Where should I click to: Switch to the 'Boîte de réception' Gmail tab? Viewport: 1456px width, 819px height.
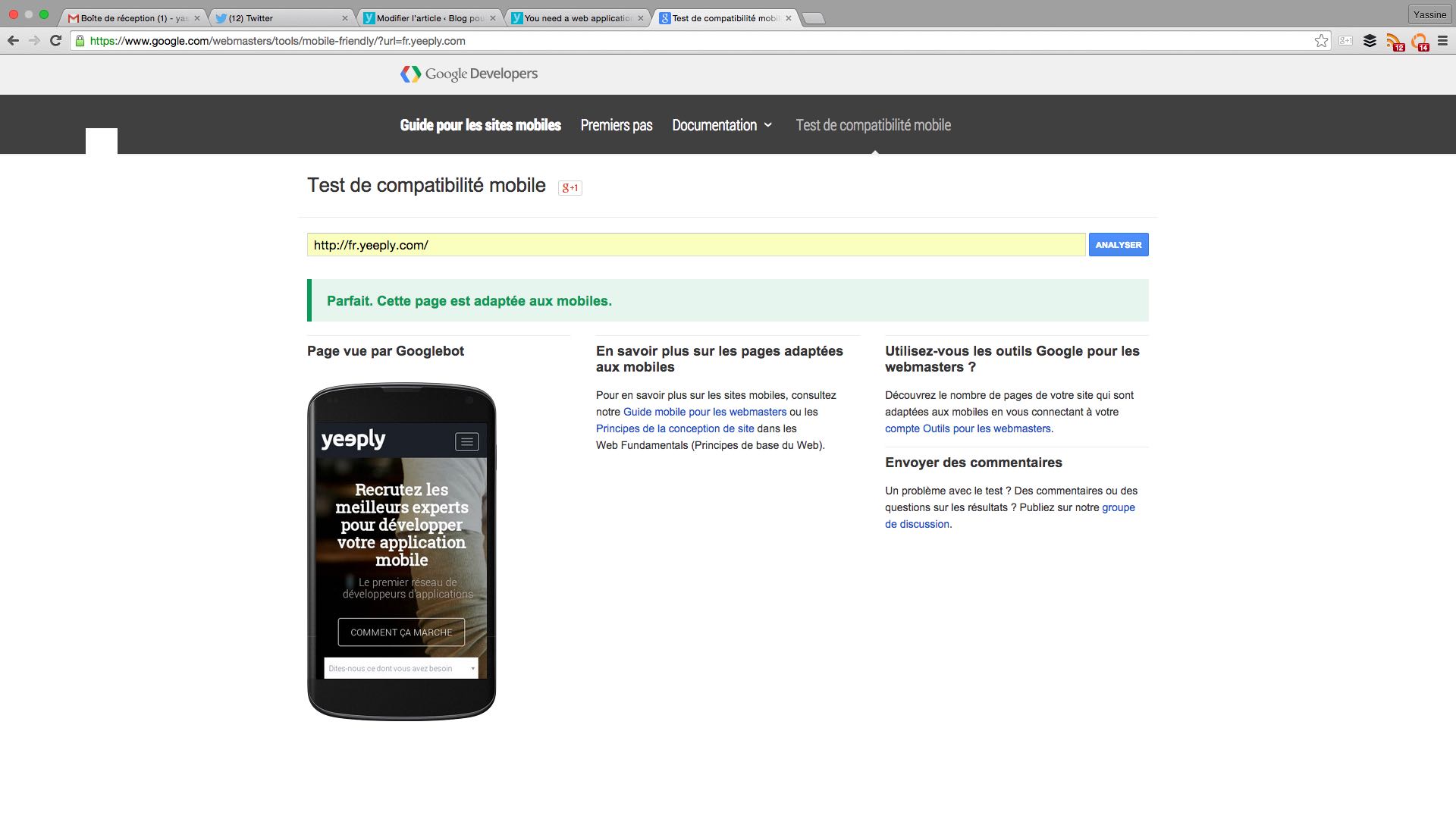click(129, 17)
